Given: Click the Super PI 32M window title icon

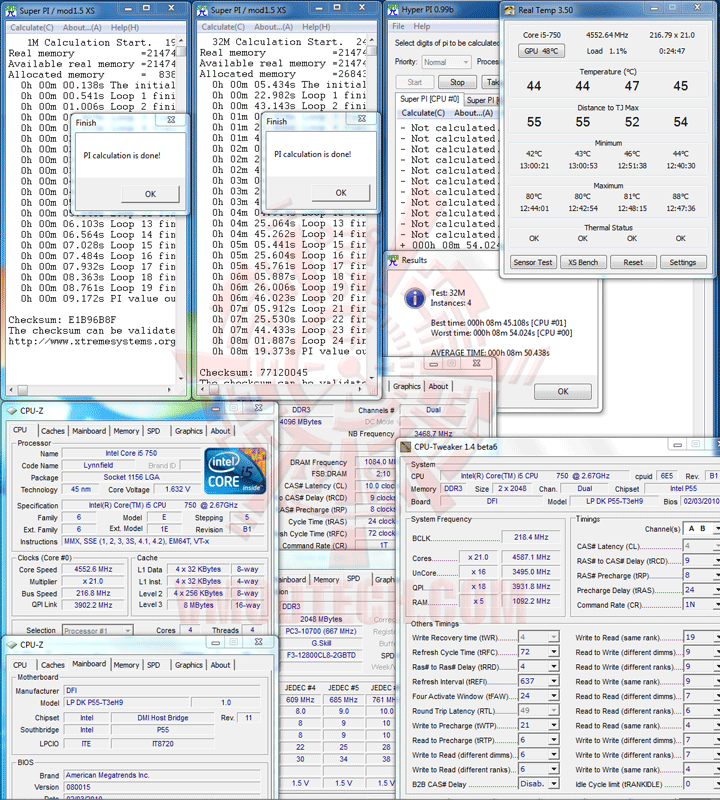Looking at the screenshot, I should [203, 10].
